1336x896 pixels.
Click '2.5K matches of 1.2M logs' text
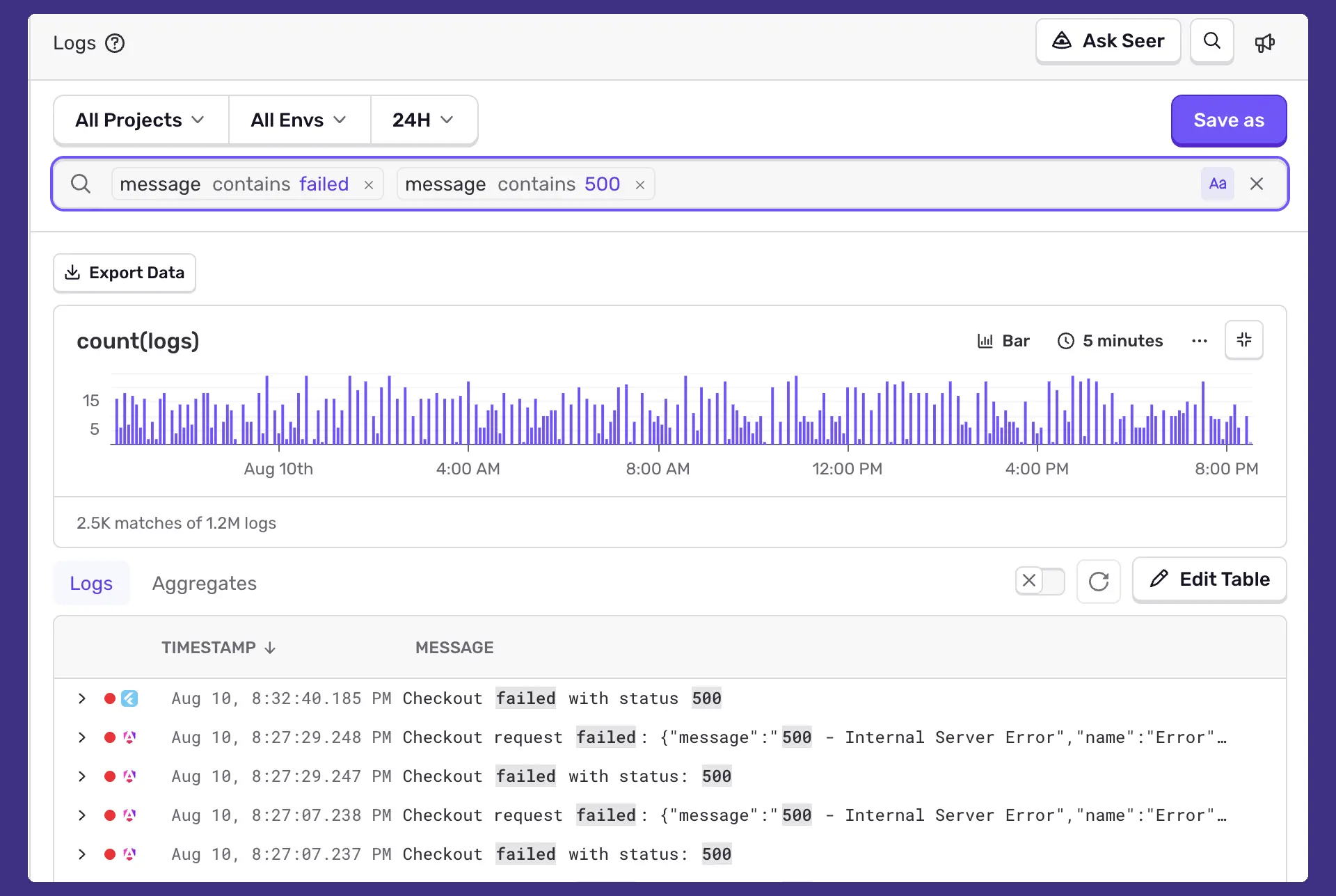click(176, 523)
